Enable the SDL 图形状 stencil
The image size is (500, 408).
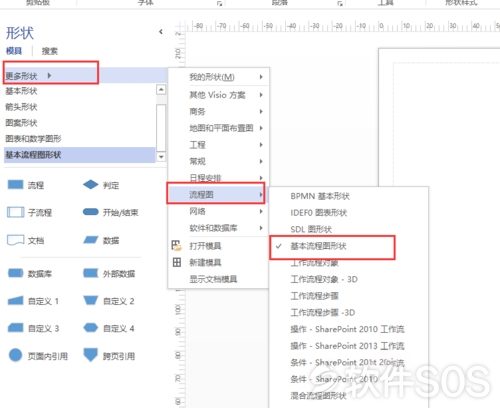coord(311,229)
